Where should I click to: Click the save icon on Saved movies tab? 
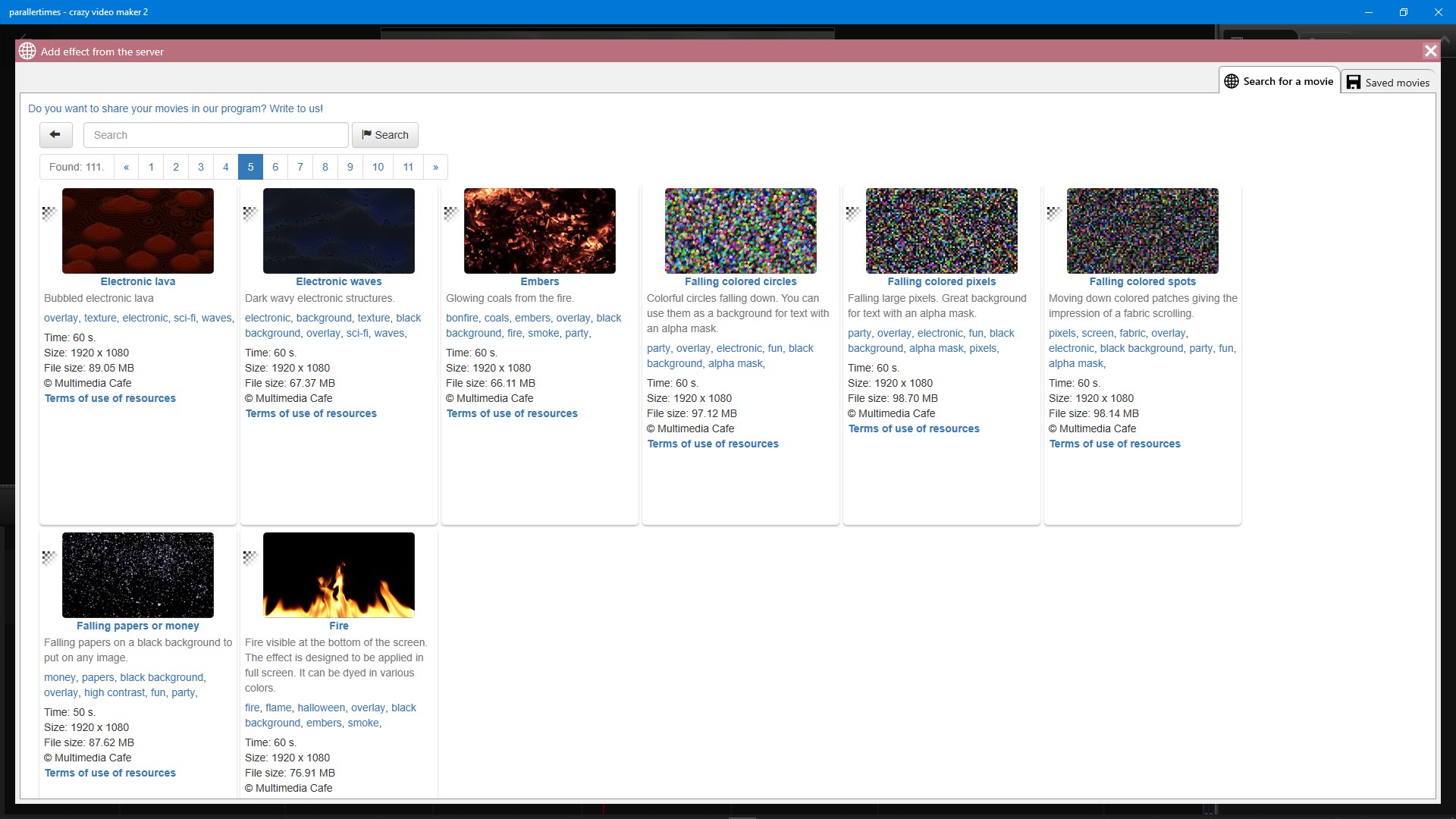tap(1354, 81)
